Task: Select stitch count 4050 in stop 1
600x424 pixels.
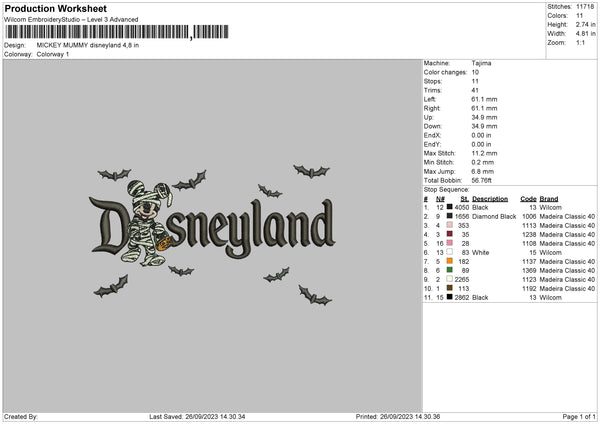Action: 462,207
